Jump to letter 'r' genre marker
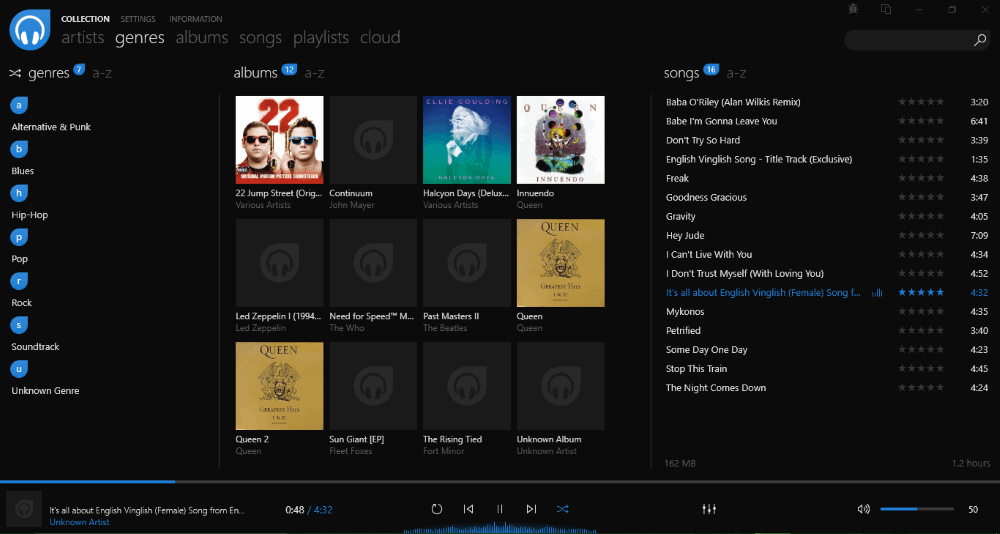 (x=19, y=281)
